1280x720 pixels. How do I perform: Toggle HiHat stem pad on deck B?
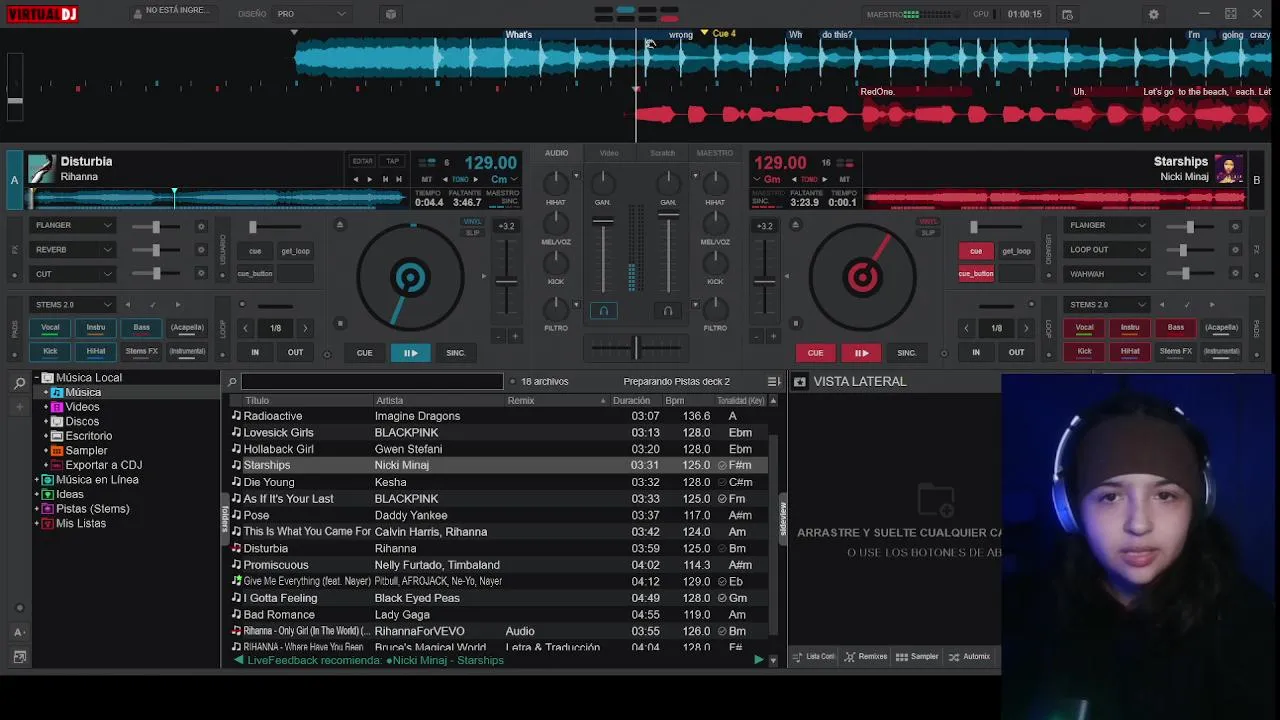[1130, 351]
